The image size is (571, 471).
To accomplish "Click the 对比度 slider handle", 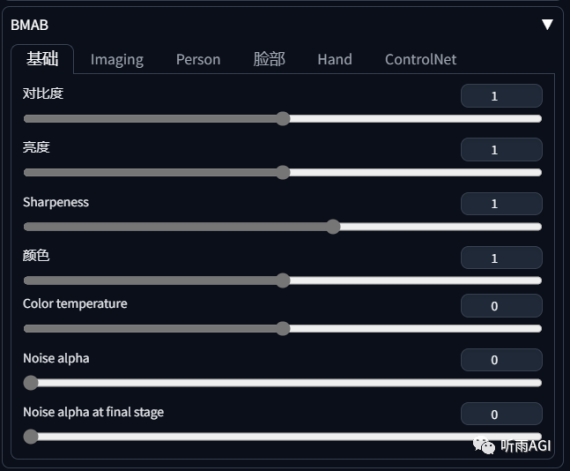I will (283, 119).
